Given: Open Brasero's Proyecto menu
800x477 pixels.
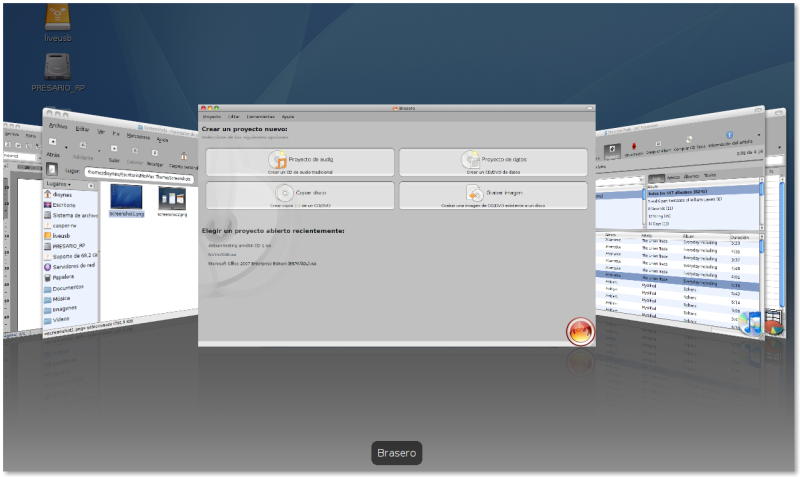Looking at the screenshot, I should pyautogui.click(x=212, y=117).
